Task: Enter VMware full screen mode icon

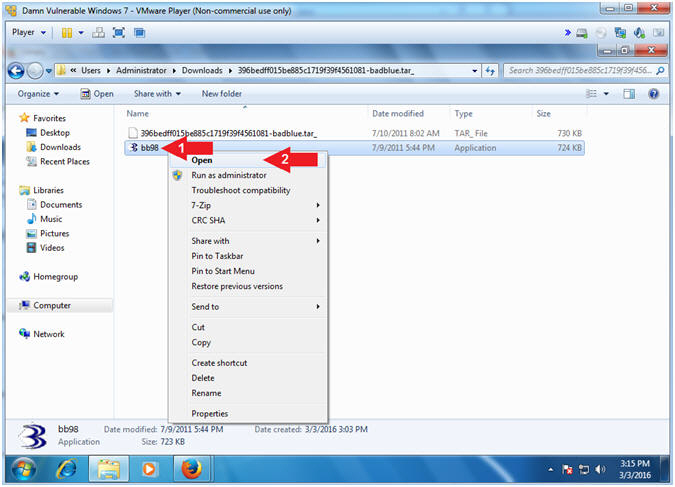Action: point(119,33)
